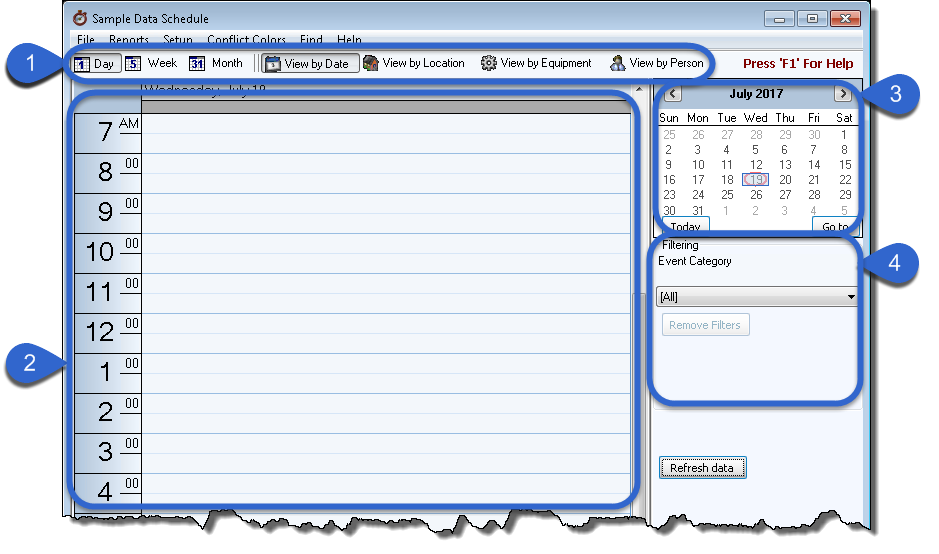The width and height of the screenshot is (939, 554).
Task: Select View by Person mode
Action: point(656,63)
